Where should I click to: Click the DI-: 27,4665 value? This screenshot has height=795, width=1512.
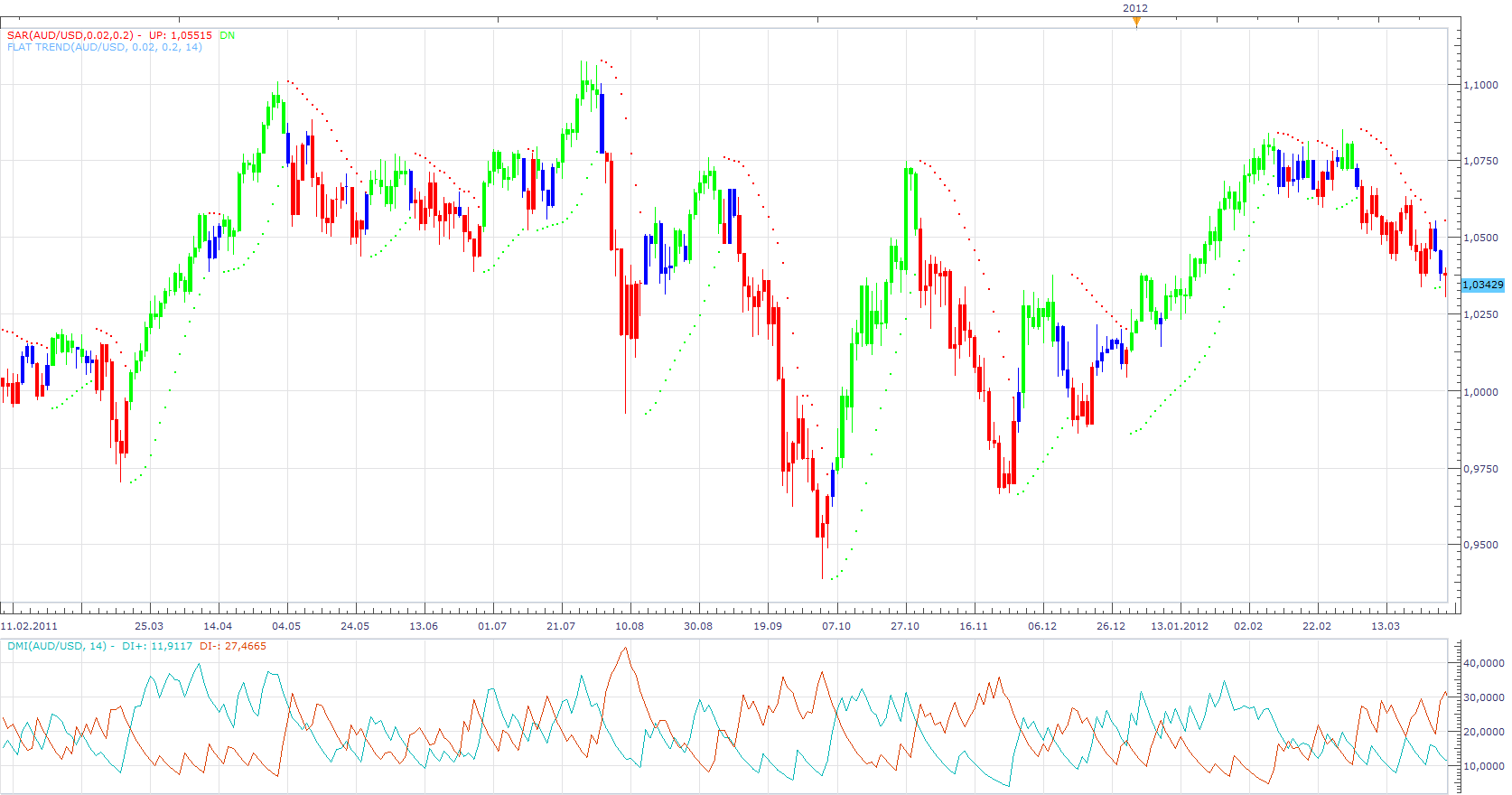pos(233,646)
